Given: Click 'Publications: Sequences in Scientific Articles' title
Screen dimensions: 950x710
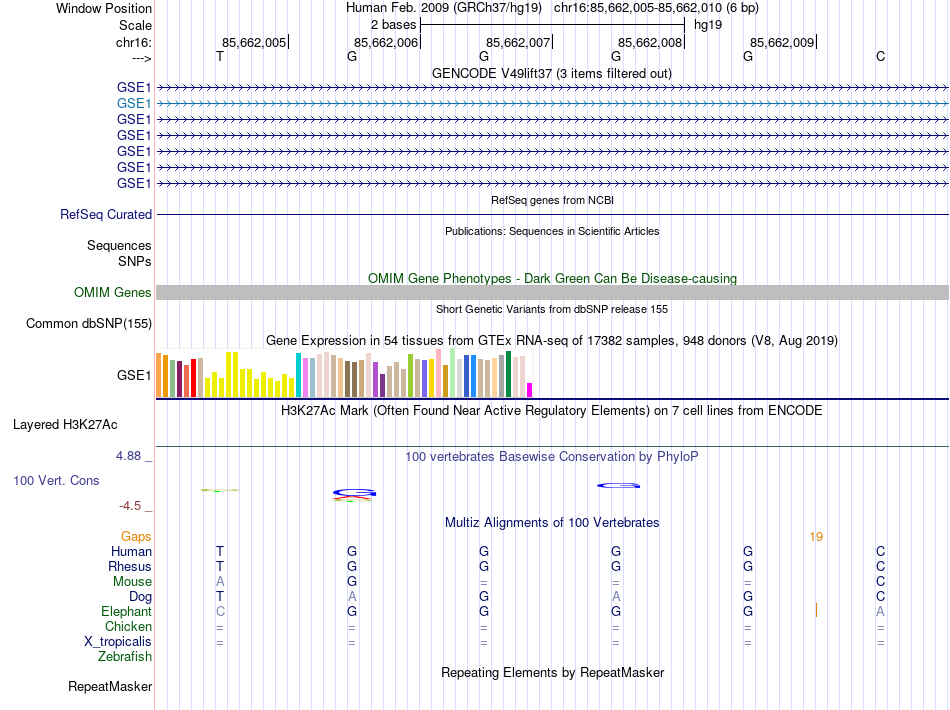Looking at the screenshot, I should pos(552,231).
